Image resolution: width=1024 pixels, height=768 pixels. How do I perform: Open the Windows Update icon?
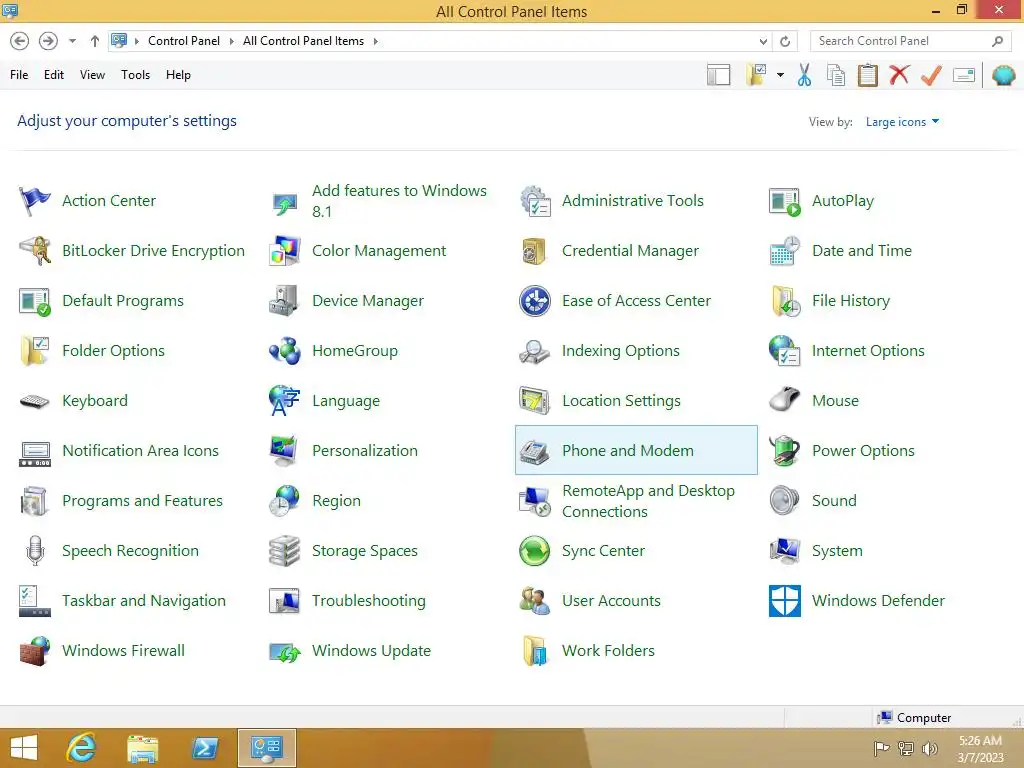point(285,651)
